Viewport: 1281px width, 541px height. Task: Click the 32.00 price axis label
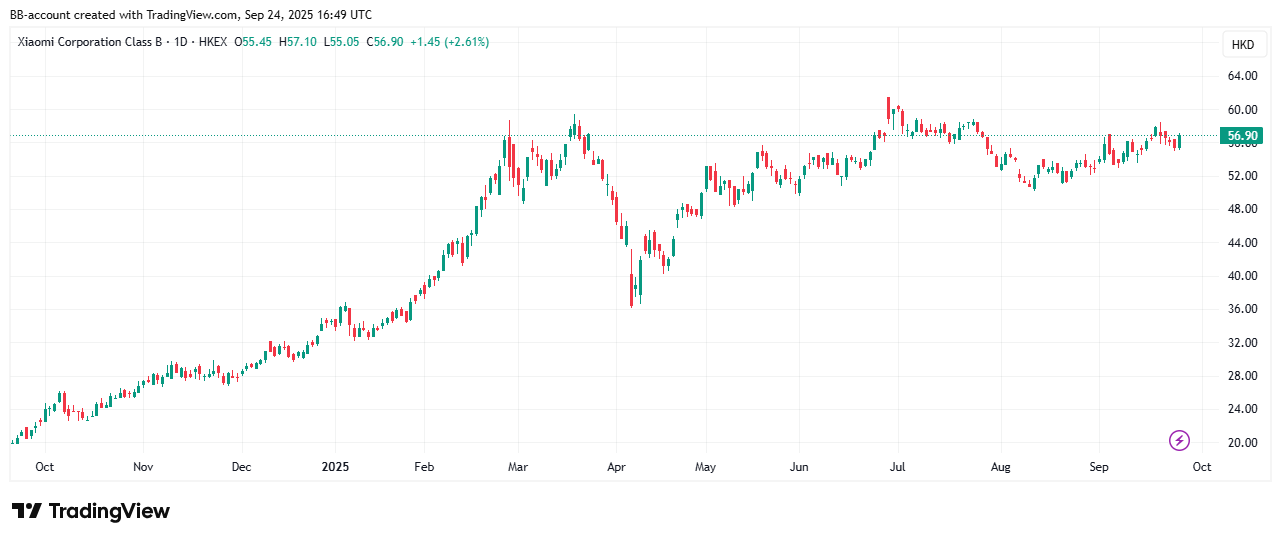coord(1242,343)
